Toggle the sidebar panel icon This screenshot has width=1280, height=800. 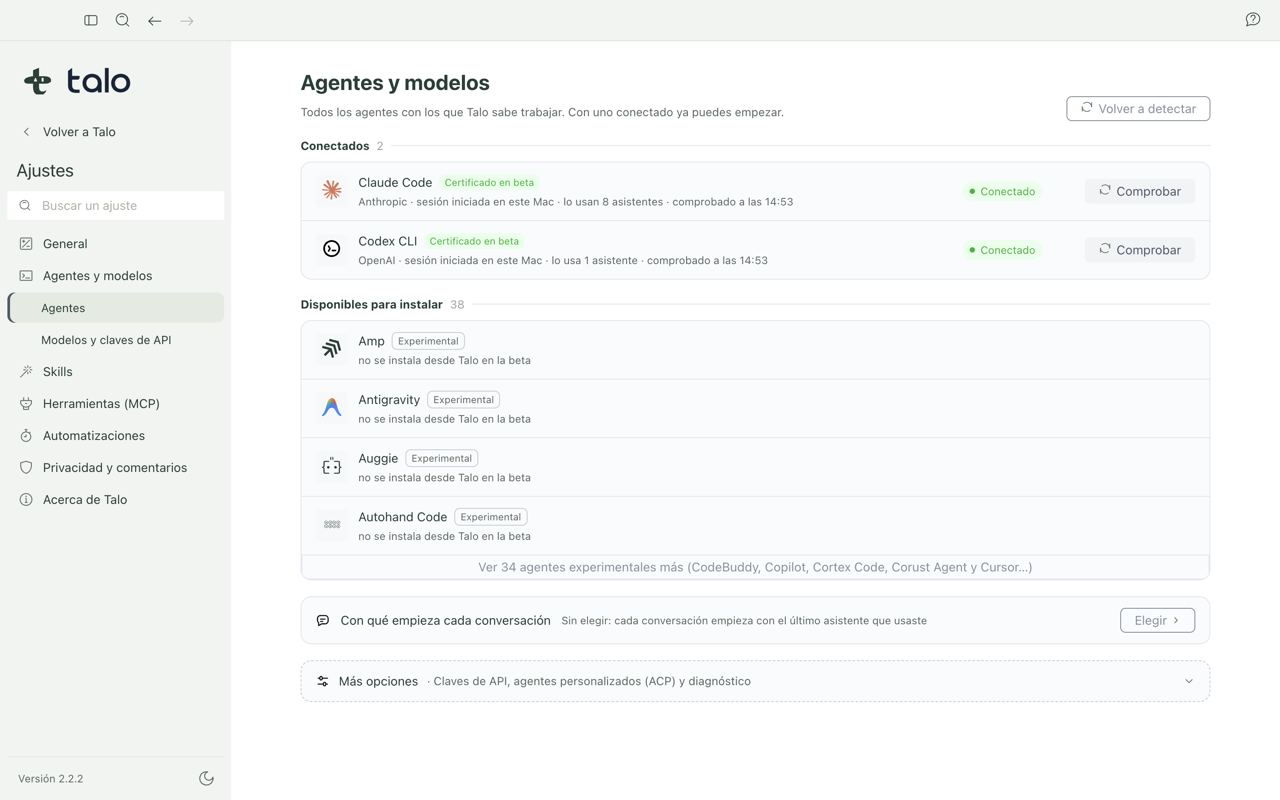click(x=91, y=20)
